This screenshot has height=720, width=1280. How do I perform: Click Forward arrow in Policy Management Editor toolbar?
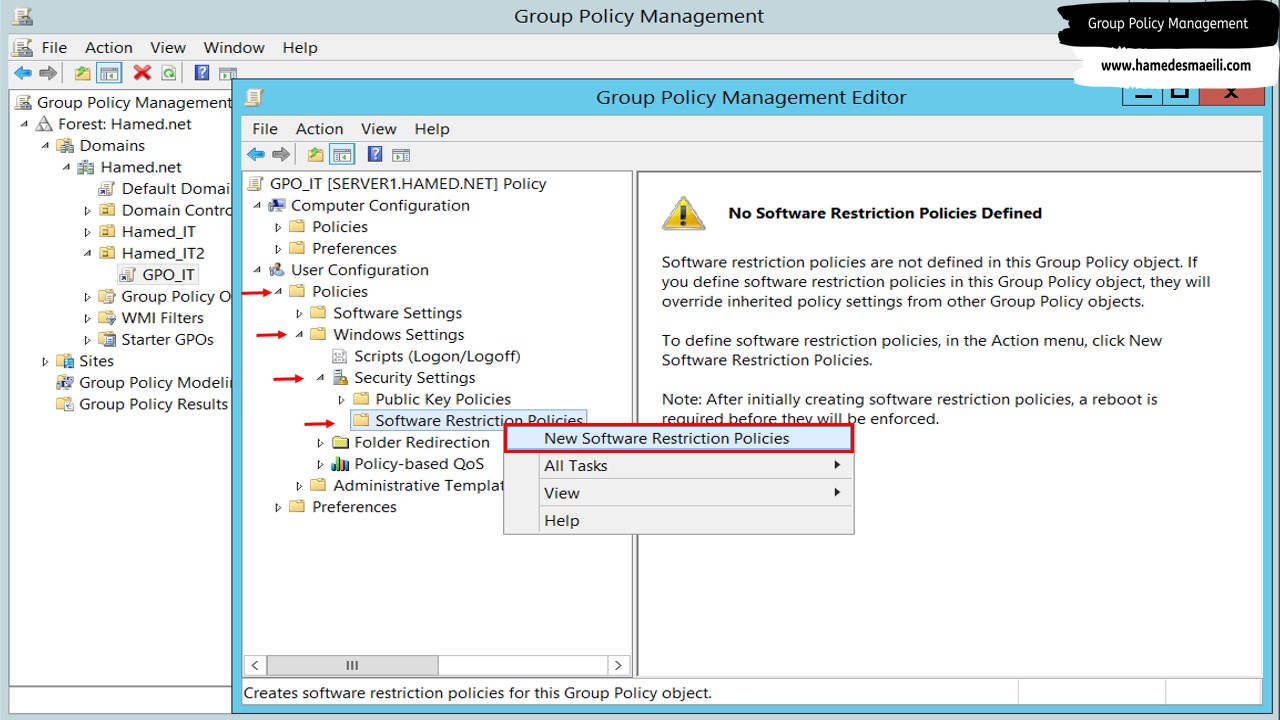(281, 154)
